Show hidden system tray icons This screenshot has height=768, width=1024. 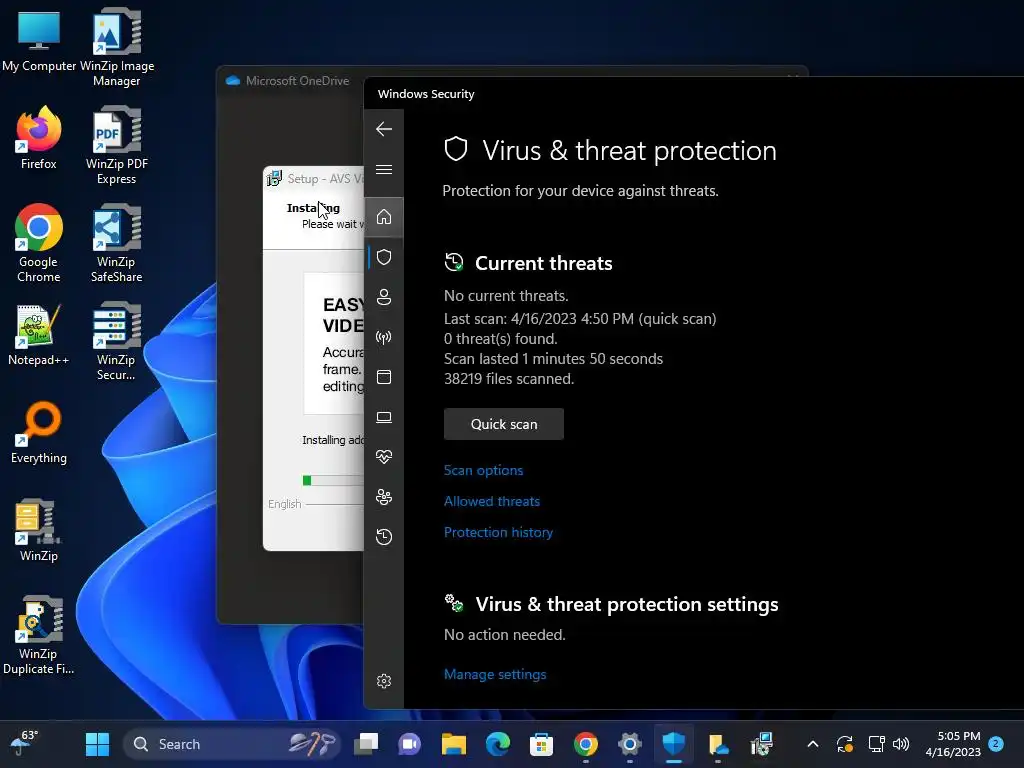point(813,744)
